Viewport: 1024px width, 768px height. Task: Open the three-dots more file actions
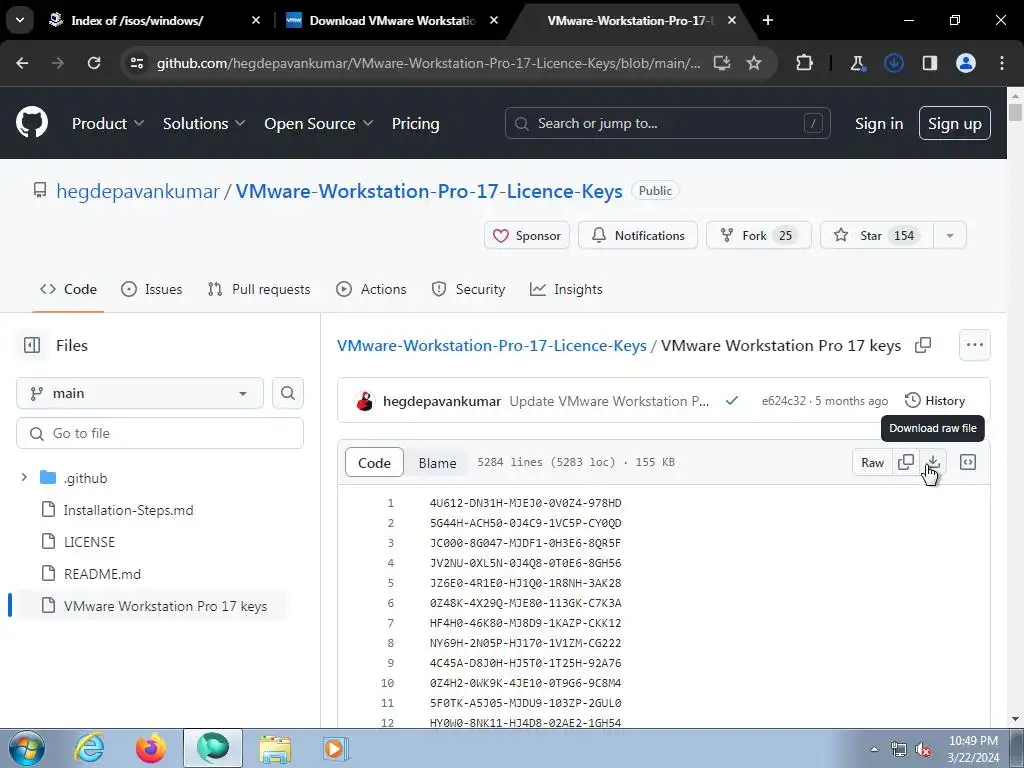pos(974,345)
